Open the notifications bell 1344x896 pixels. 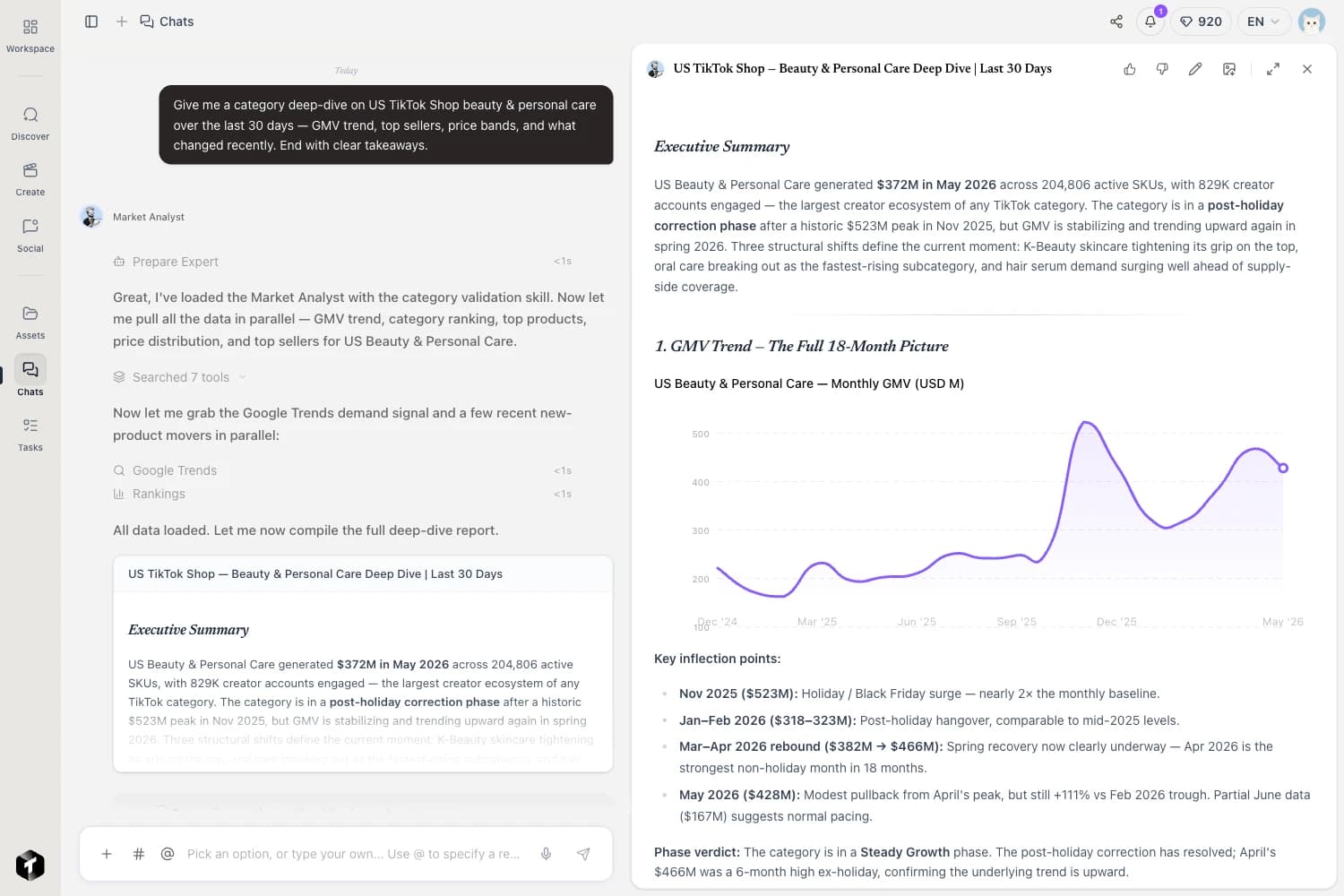1150,22
